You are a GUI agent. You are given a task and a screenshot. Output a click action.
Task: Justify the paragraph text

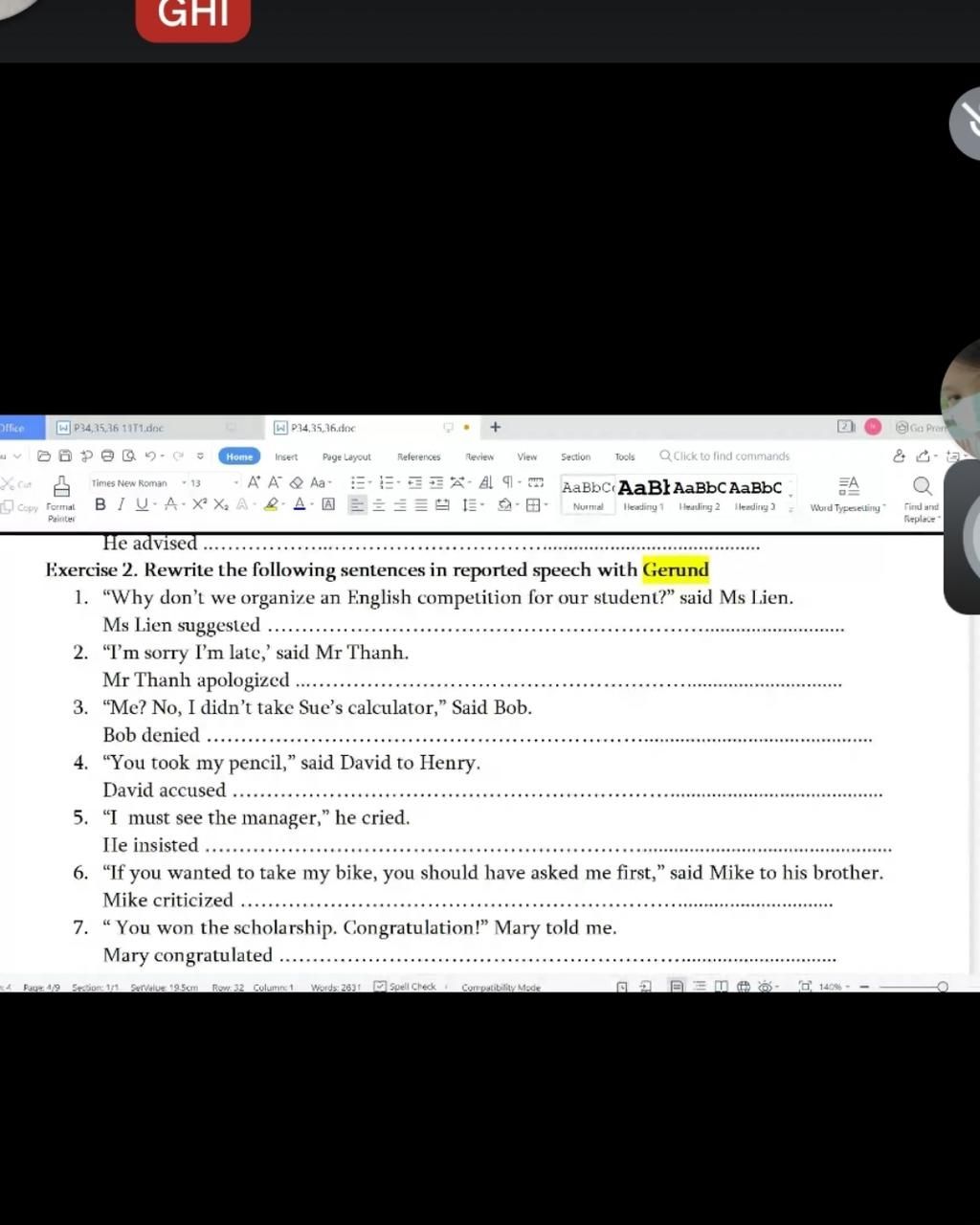tap(421, 504)
